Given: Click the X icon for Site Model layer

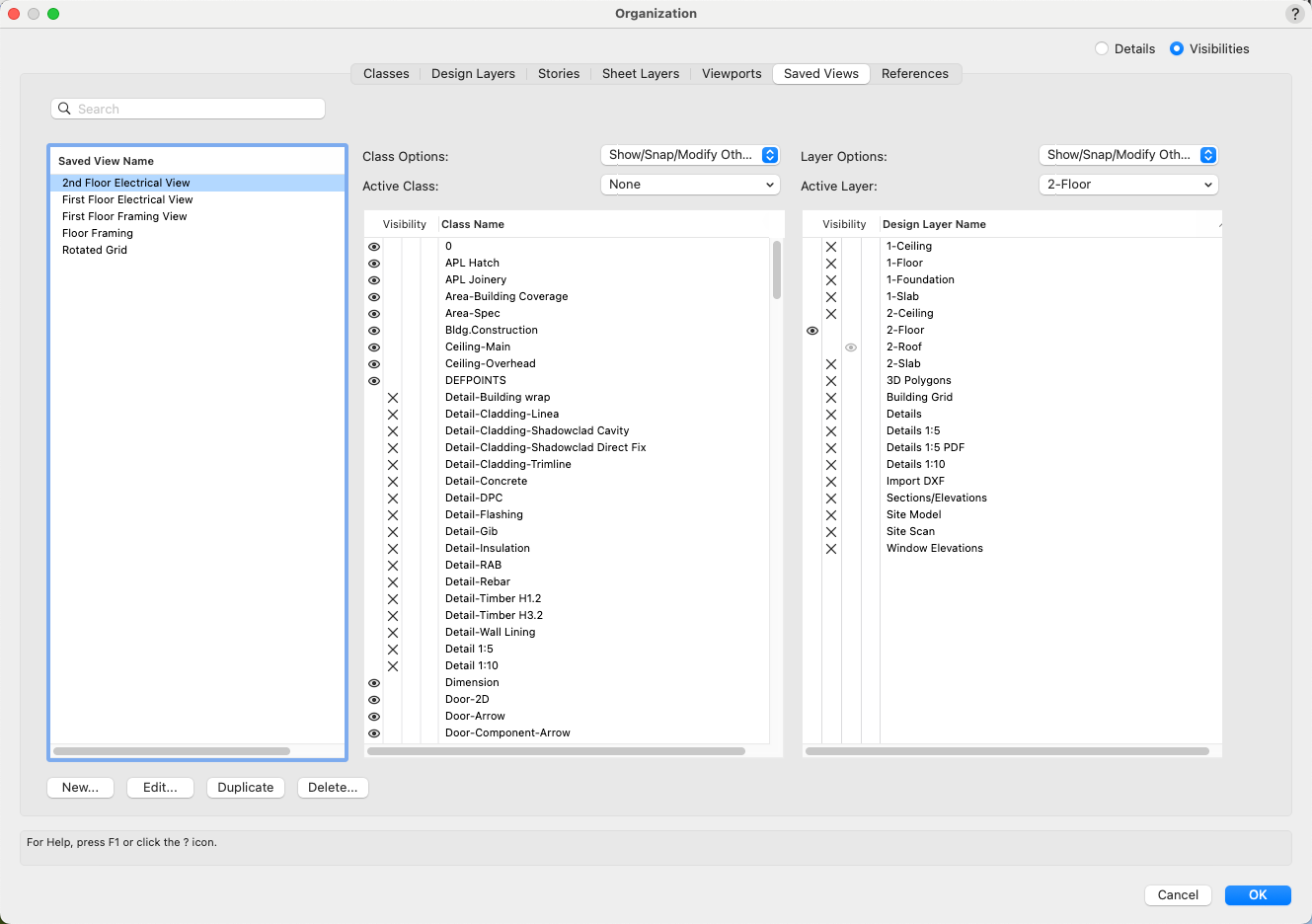Looking at the screenshot, I should [x=831, y=515].
